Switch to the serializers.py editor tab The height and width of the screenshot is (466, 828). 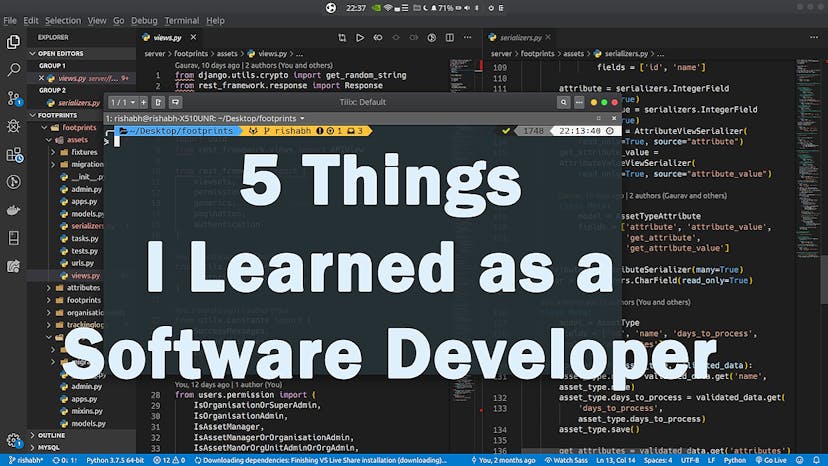click(520, 38)
